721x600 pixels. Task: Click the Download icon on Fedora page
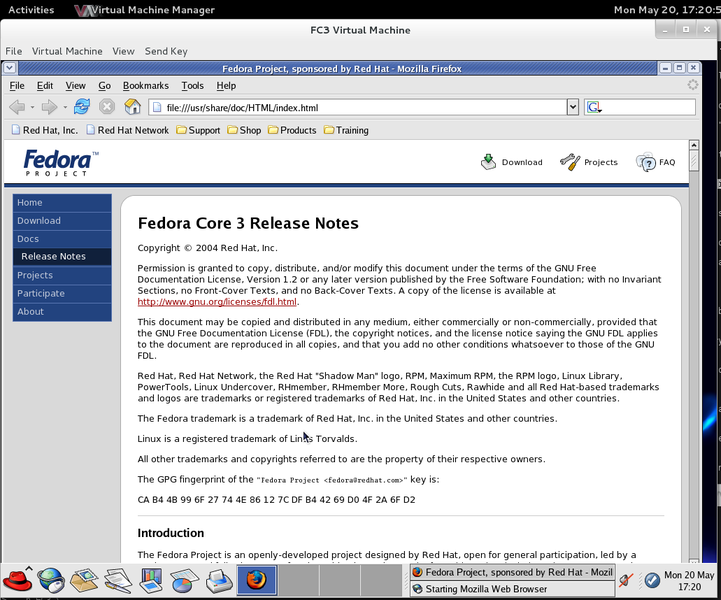point(489,162)
